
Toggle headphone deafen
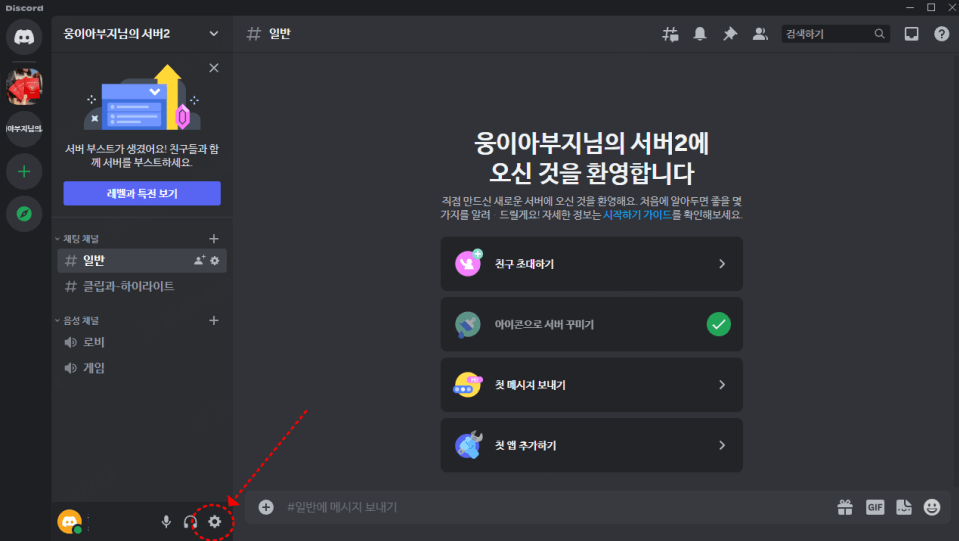[x=190, y=521]
